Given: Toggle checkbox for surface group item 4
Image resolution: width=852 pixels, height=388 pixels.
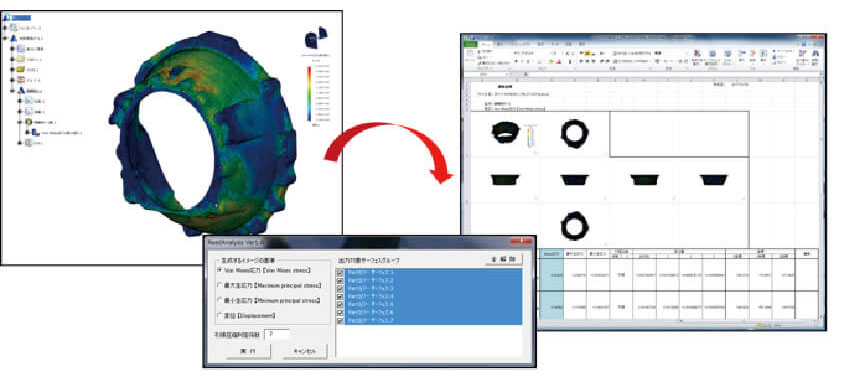Looking at the screenshot, I should [340, 297].
